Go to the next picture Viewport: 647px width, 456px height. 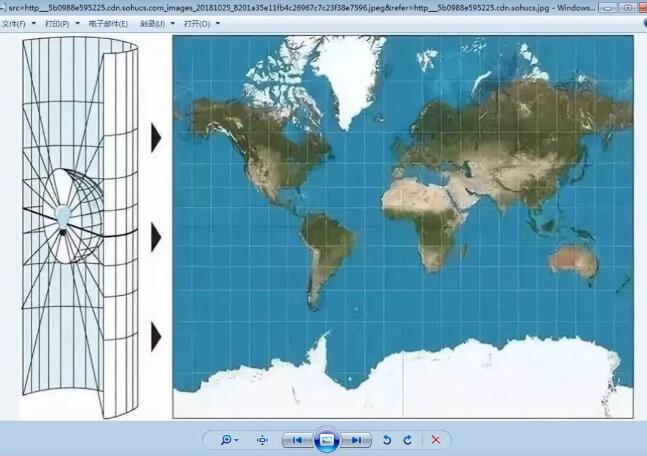(356, 440)
